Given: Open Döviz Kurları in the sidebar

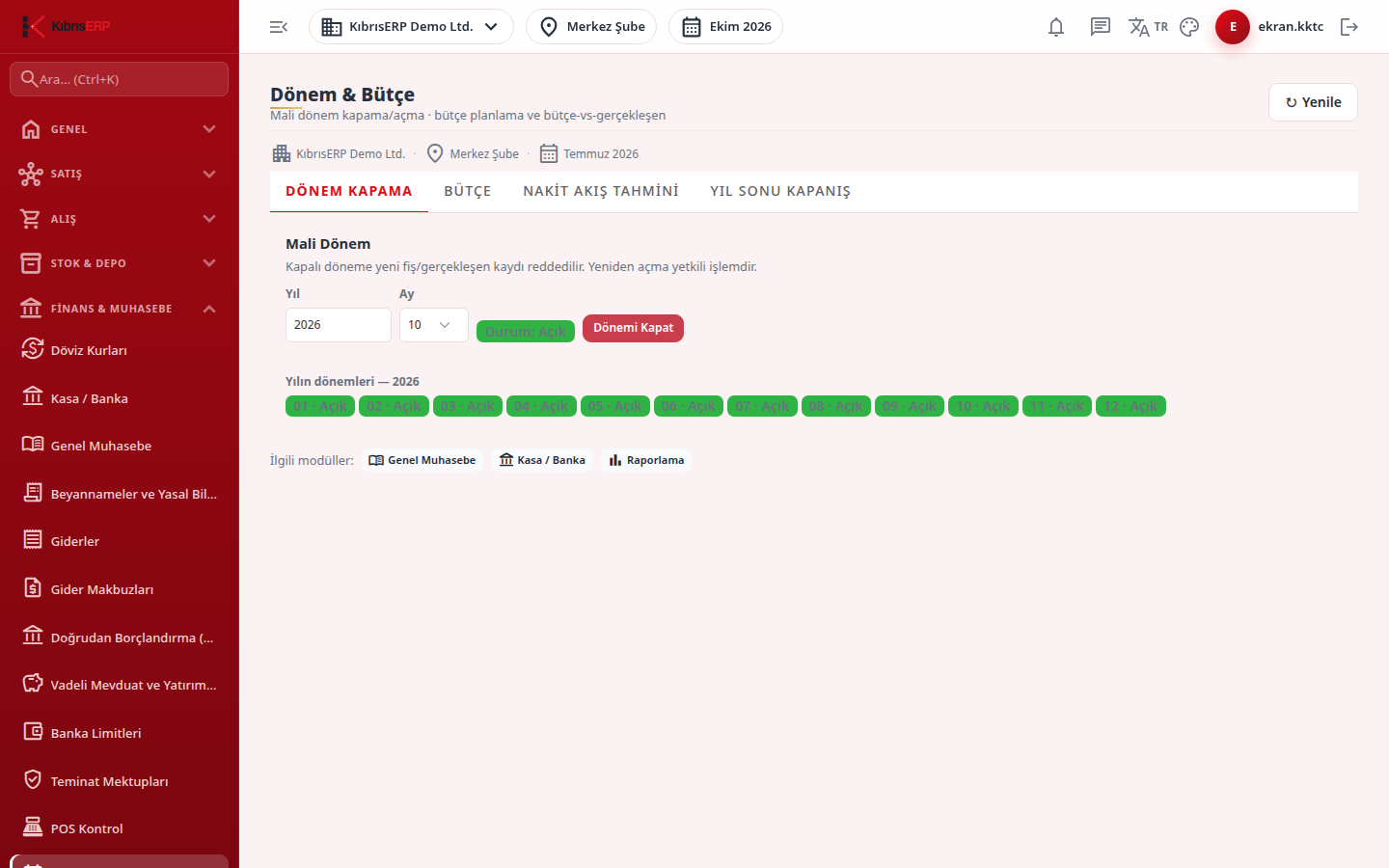Looking at the screenshot, I should click(120, 350).
